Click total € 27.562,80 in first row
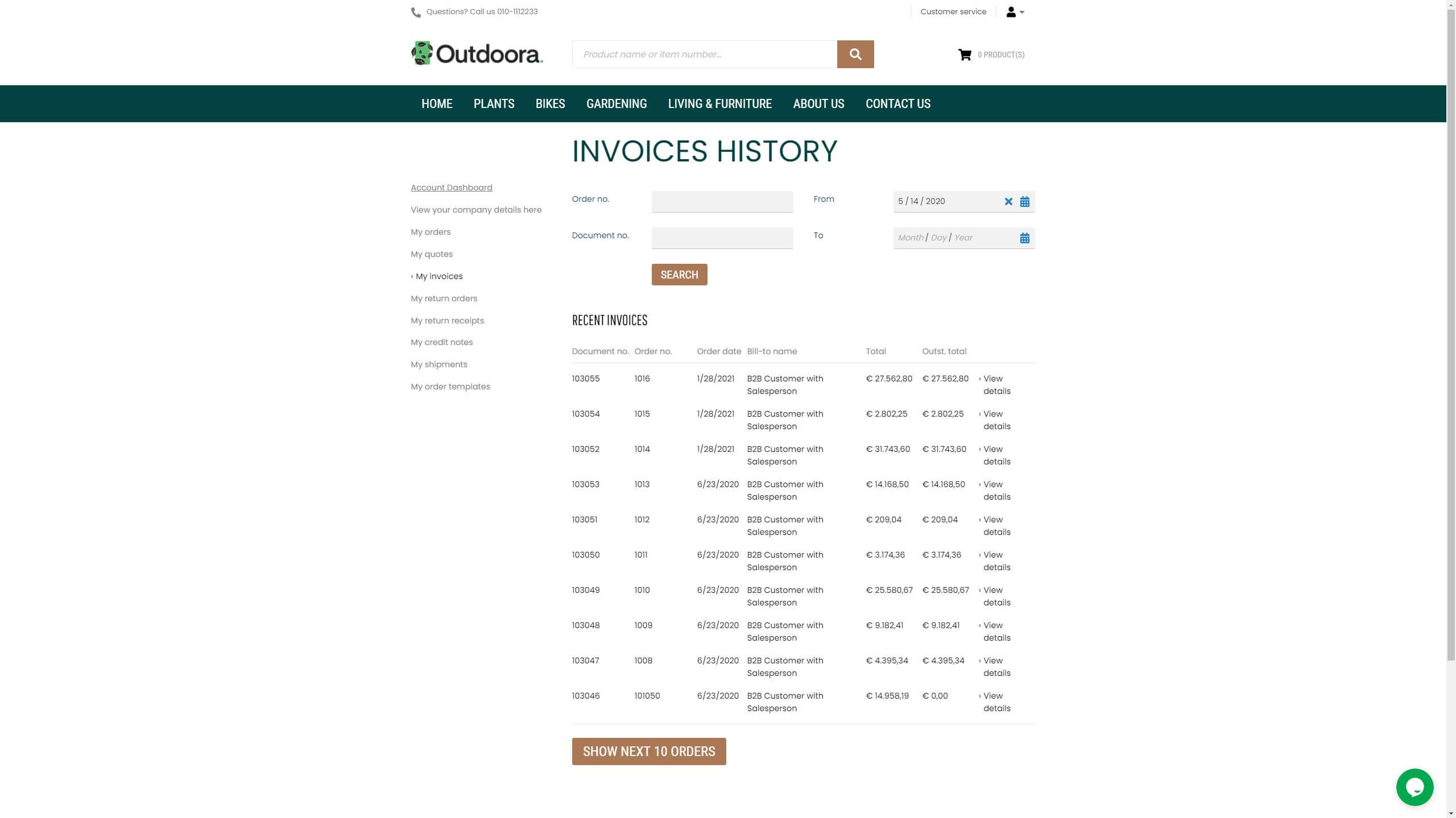The width and height of the screenshot is (1456, 818). (889, 379)
